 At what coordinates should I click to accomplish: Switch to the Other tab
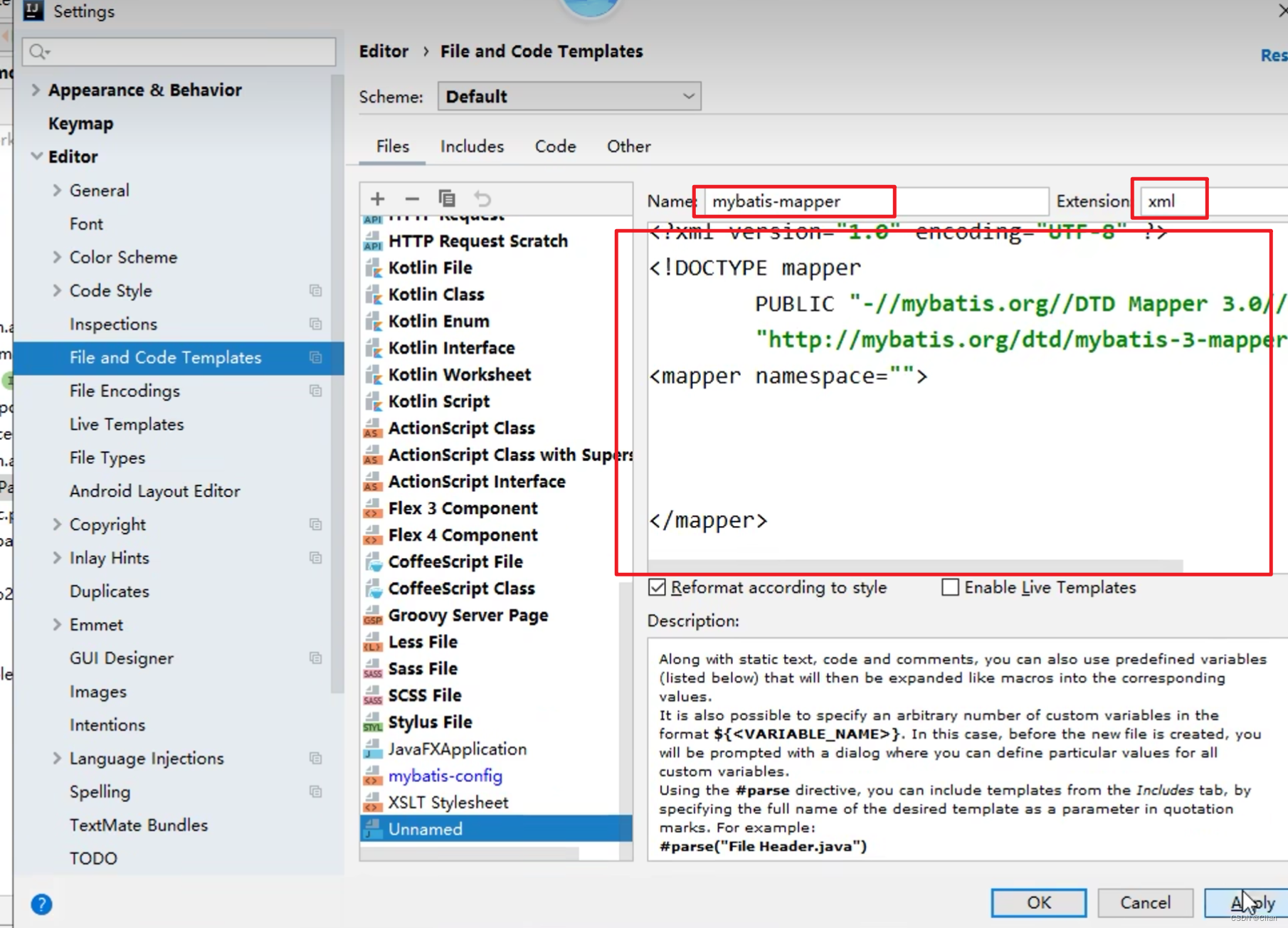[628, 147]
